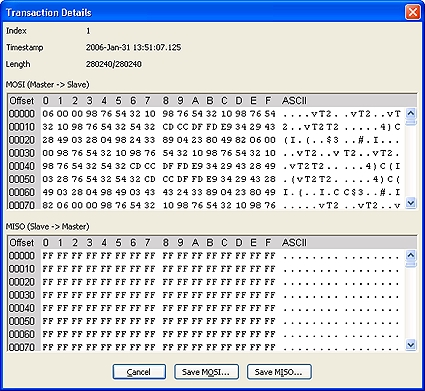The width and height of the screenshot is (425, 391).
Task: Select MISO row offset 00050
Action: [22, 321]
